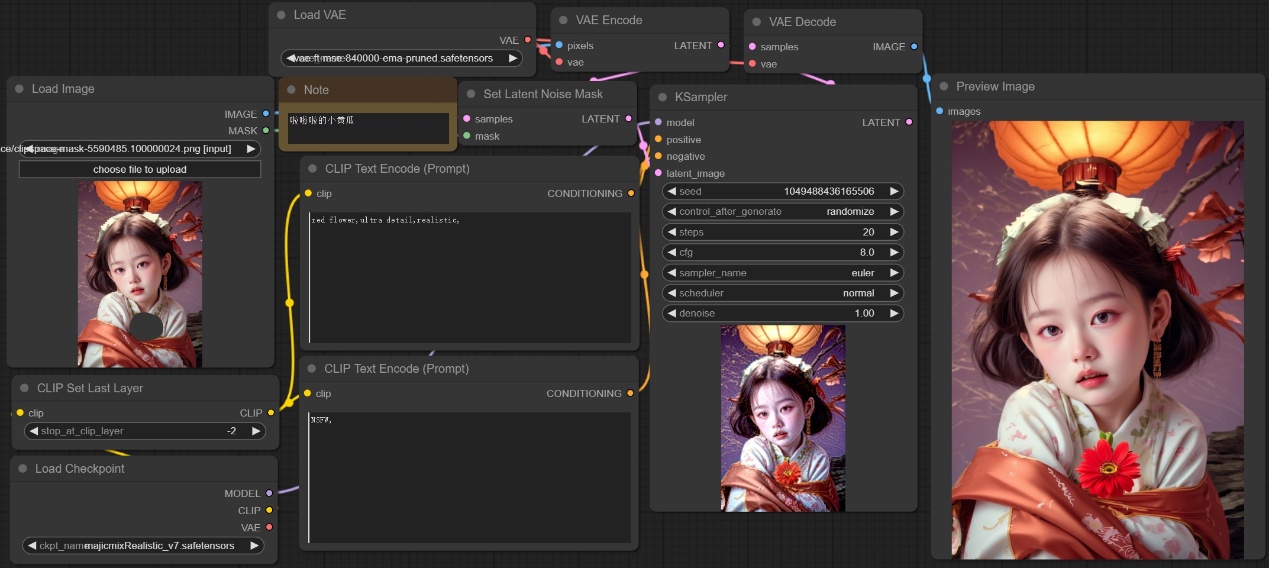Collapse the Preview Image node via title dot
This screenshot has height=568, width=1269.
(x=943, y=87)
